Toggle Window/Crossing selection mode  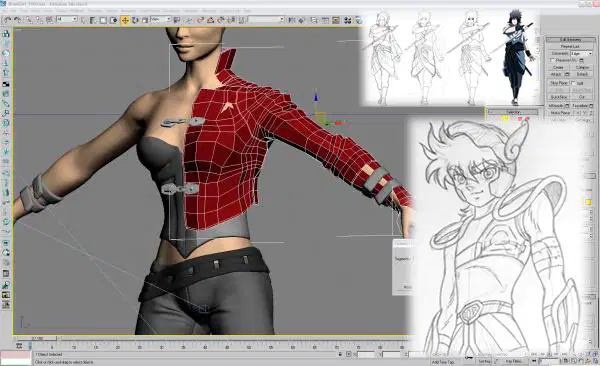pyautogui.click(x=113, y=20)
